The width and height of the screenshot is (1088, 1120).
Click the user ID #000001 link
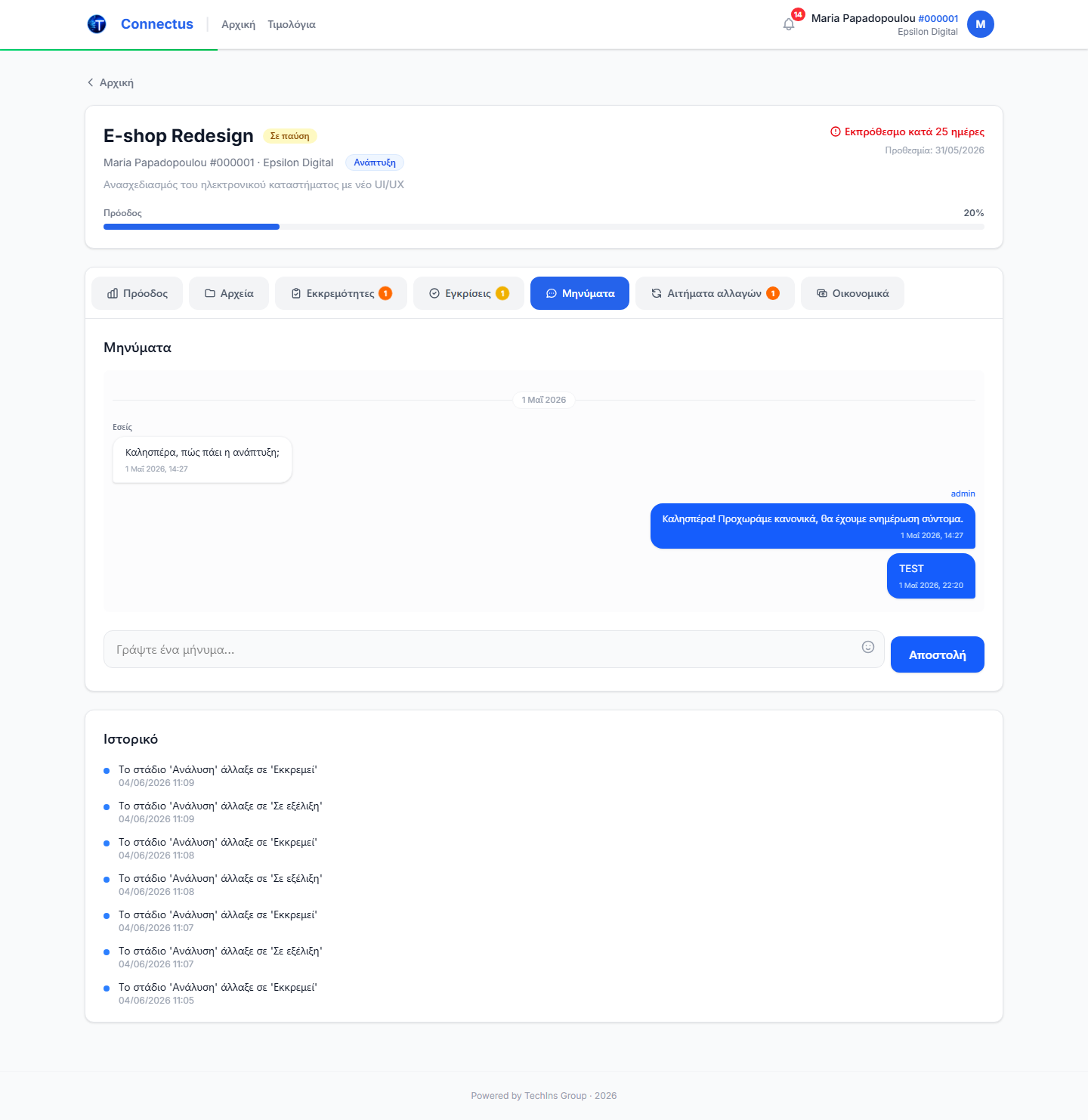(x=938, y=18)
